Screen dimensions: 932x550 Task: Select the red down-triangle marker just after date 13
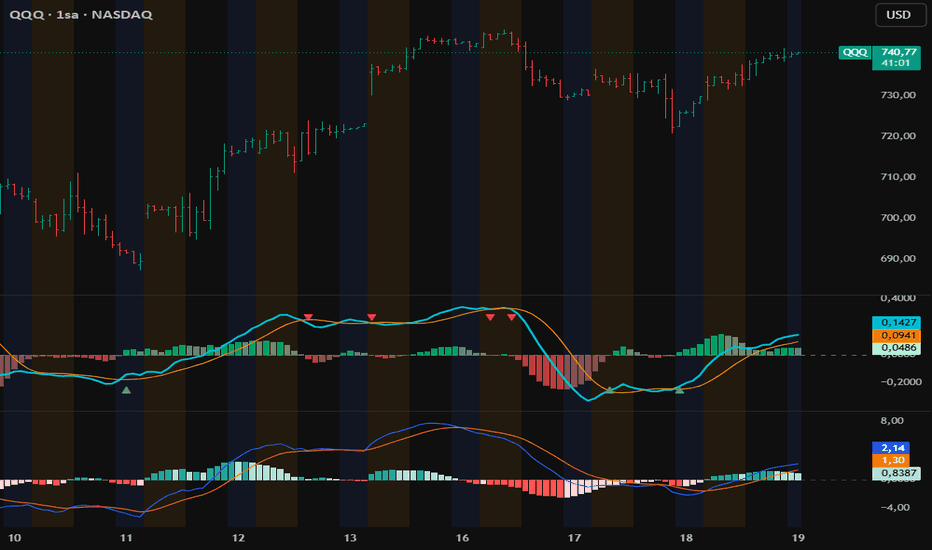pyautogui.click(x=371, y=317)
